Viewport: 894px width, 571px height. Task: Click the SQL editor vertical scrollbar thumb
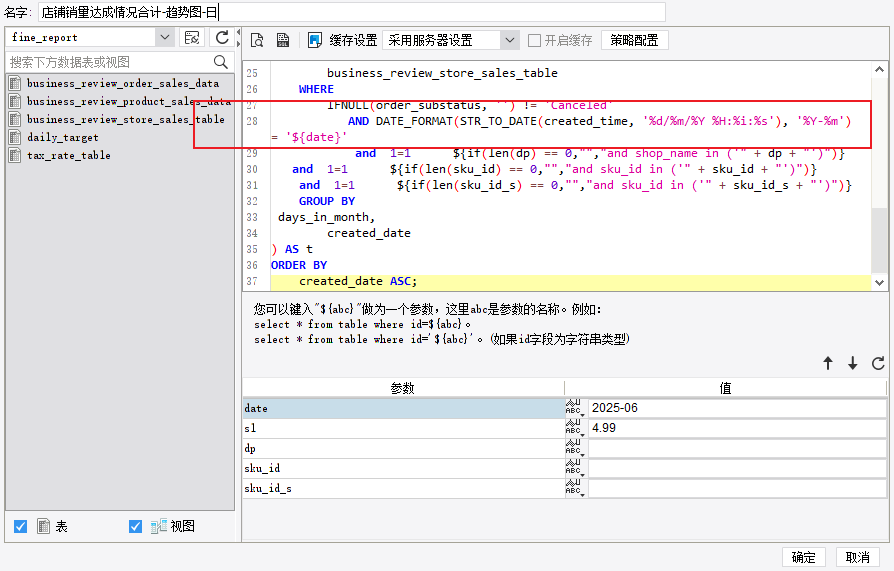[x=879, y=240]
